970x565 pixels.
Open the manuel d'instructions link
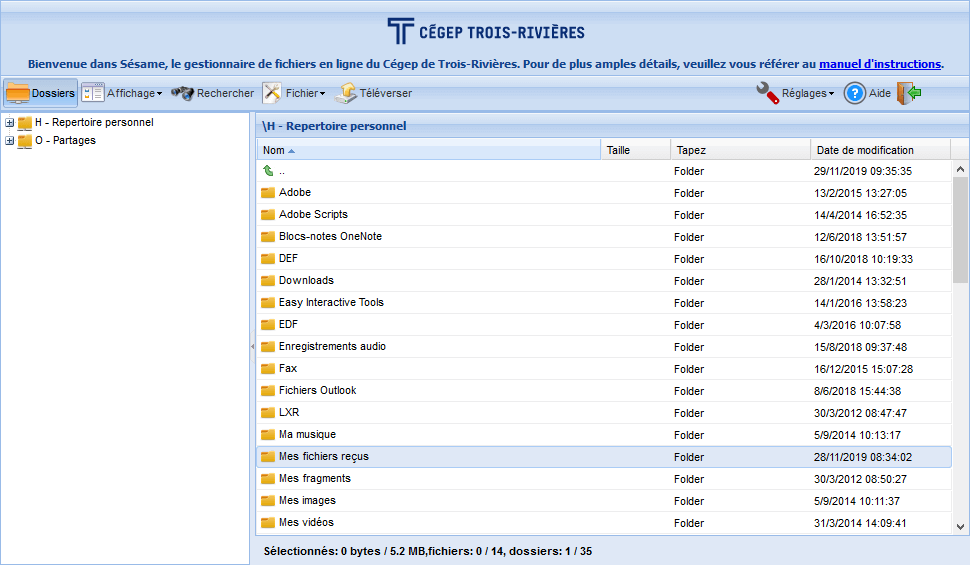[879, 64]
